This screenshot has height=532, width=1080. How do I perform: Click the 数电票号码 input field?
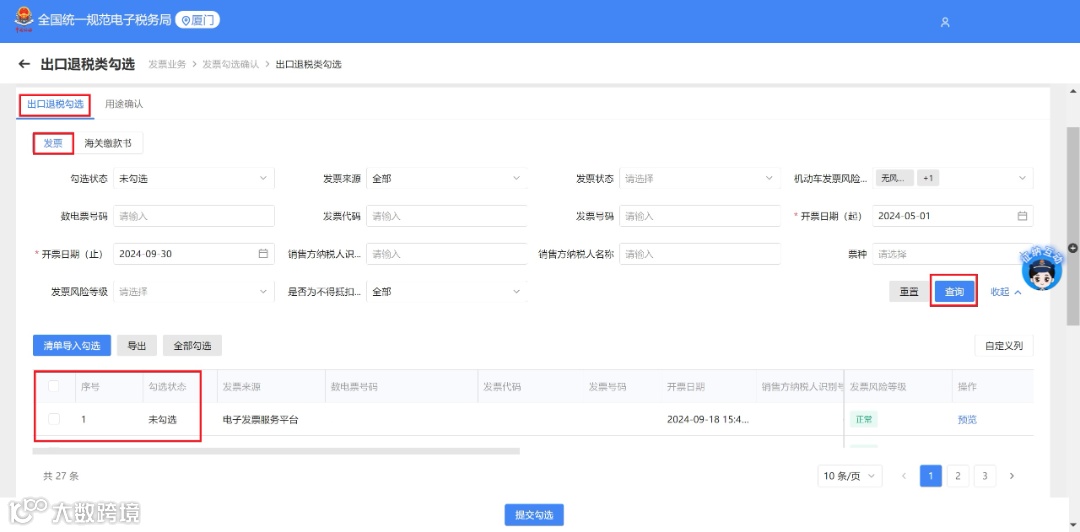tap(194, 216)
